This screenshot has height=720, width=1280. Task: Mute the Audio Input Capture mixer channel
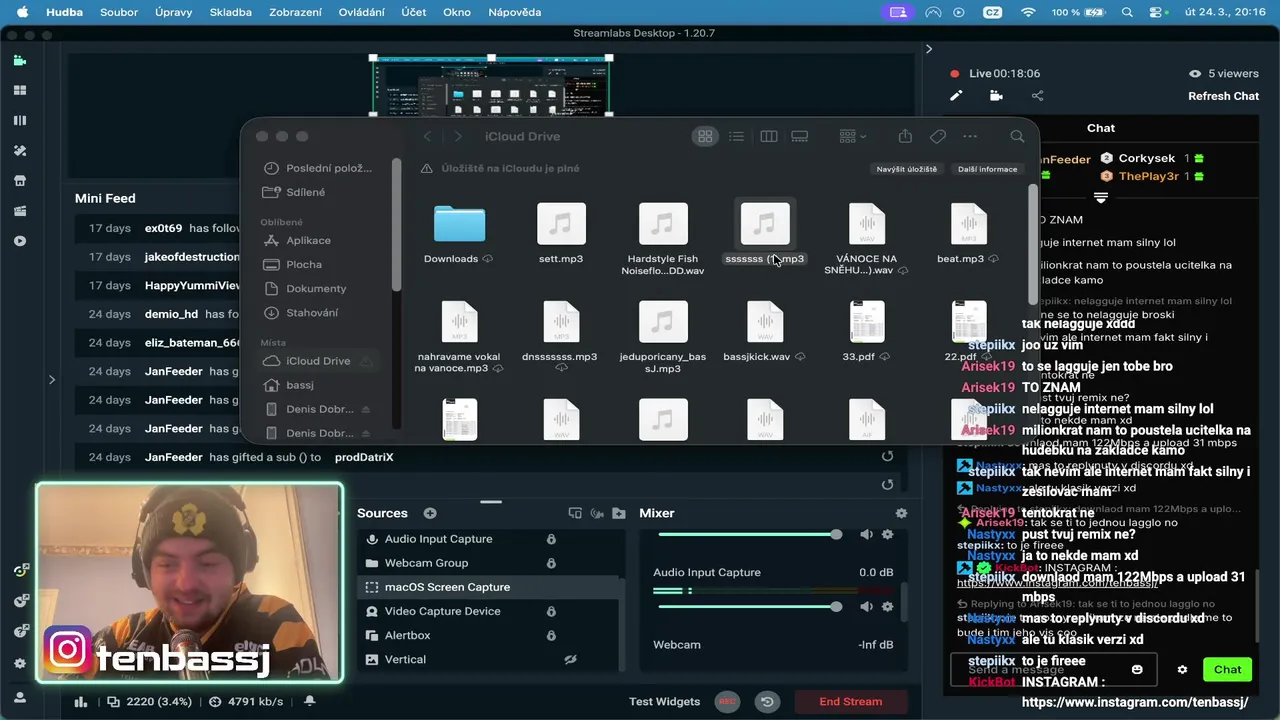pos(866,607)
